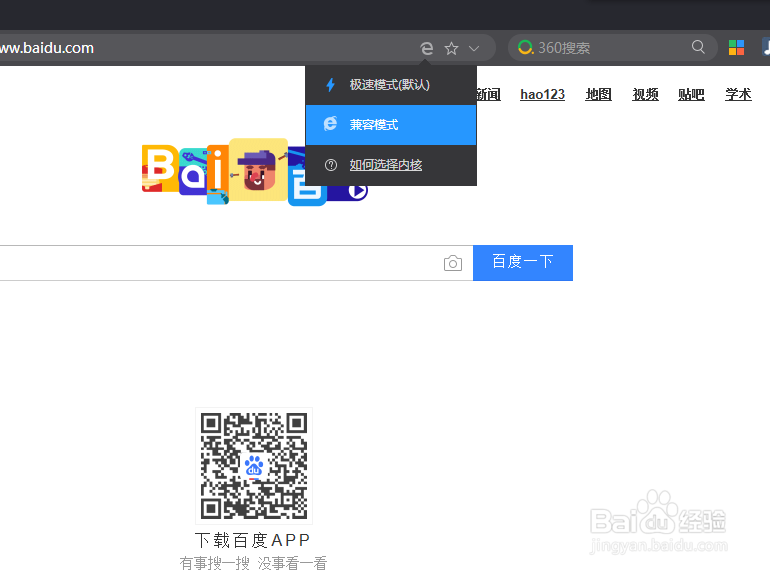770x572 pixels.
Task: Switch to 兼容模式 in the kernel menu
Action: [391, 125]
